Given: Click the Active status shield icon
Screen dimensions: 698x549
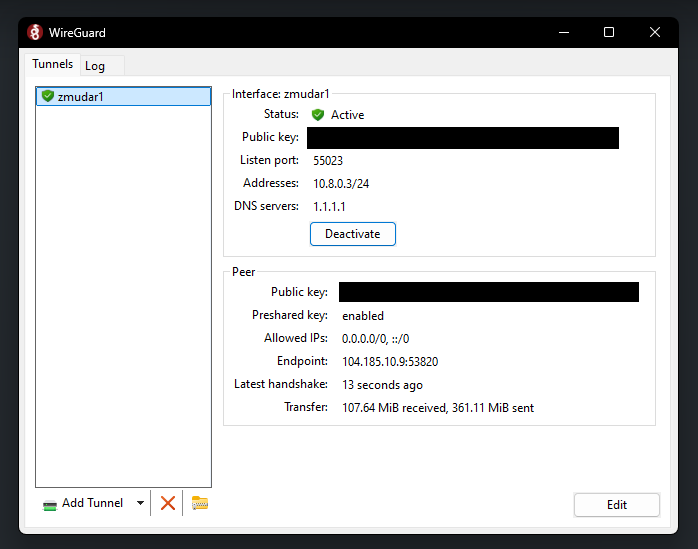Looking at the screenshot, I should (x=318, y=115).
